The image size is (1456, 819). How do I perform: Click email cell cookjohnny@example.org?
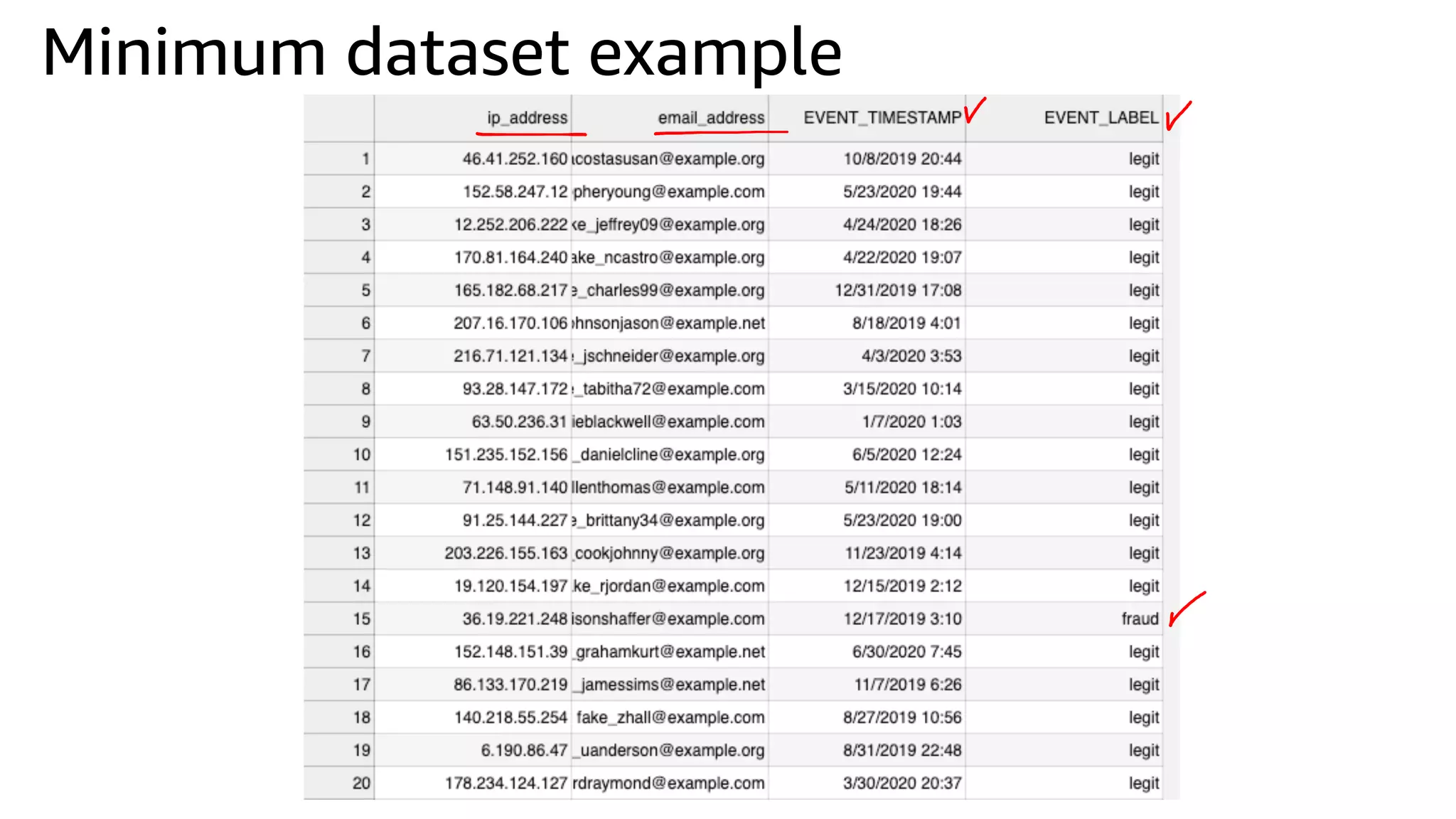coord(670,553)
